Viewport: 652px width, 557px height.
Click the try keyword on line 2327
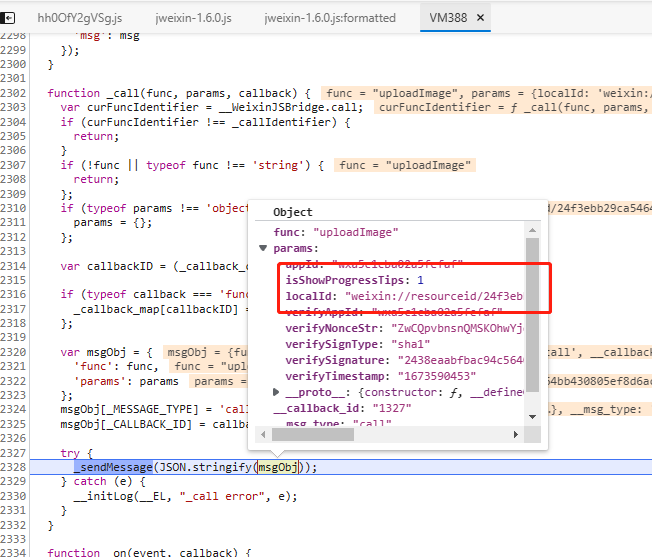[x=70, y=453]
